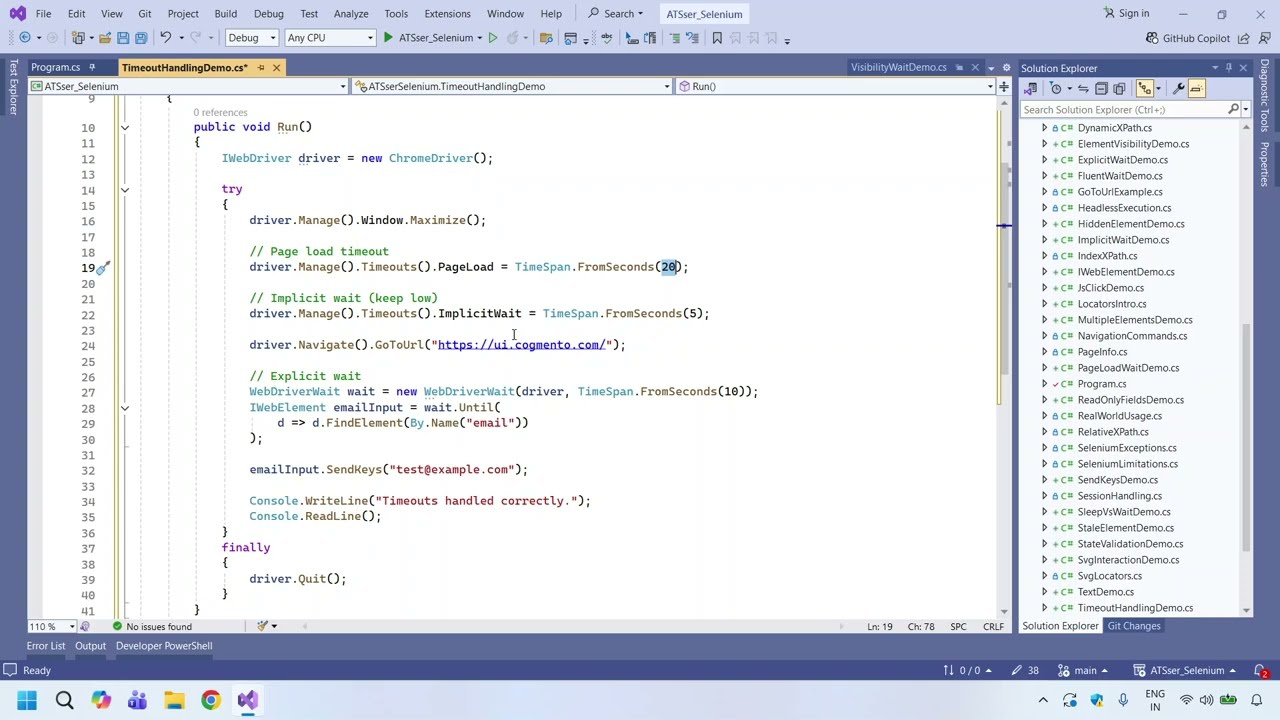Screen dimensions: 1280x720
Task: Pin the TimeoutHandlingDemo.cs tab
Action: point(260,67)
